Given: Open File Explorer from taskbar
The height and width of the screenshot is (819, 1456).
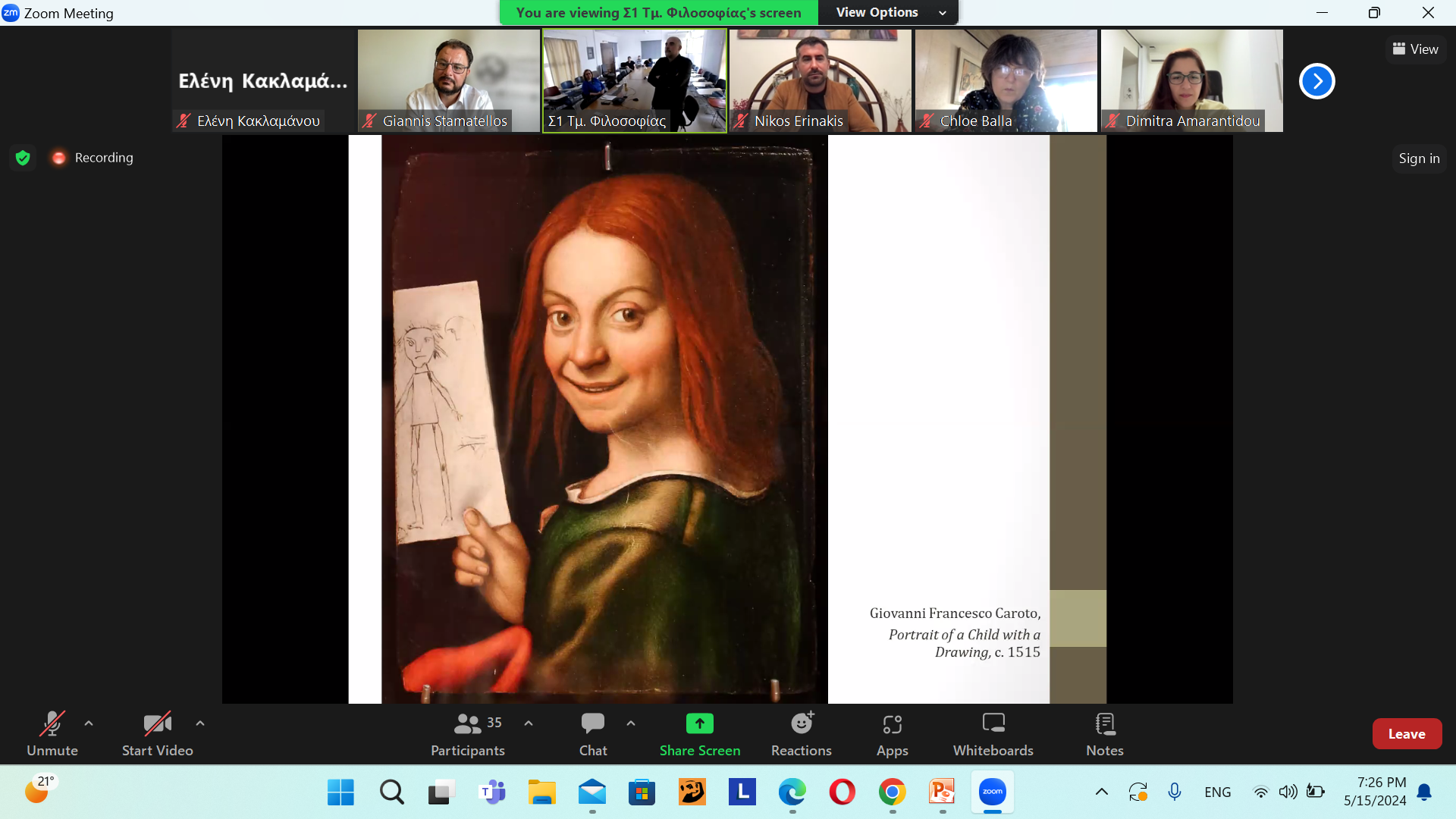Looking at the screenshot, I should 542,792.
